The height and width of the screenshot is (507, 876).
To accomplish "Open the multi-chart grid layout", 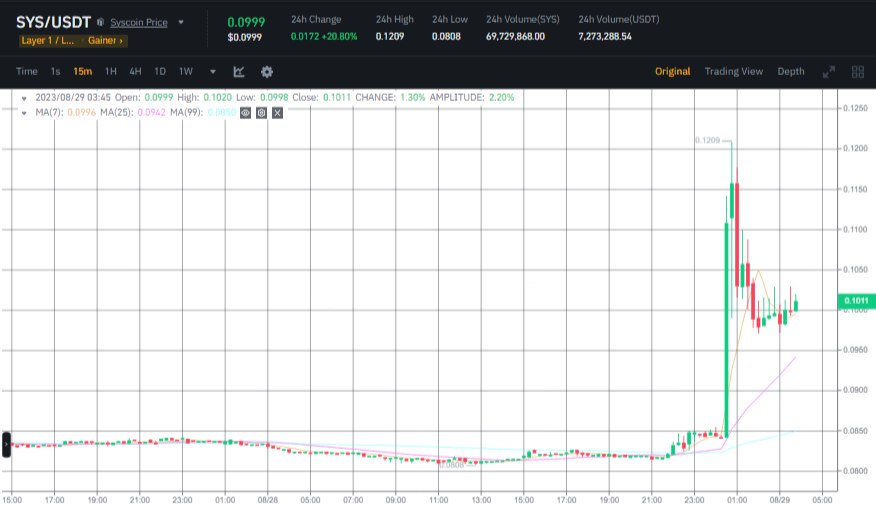I will [858, 71].
